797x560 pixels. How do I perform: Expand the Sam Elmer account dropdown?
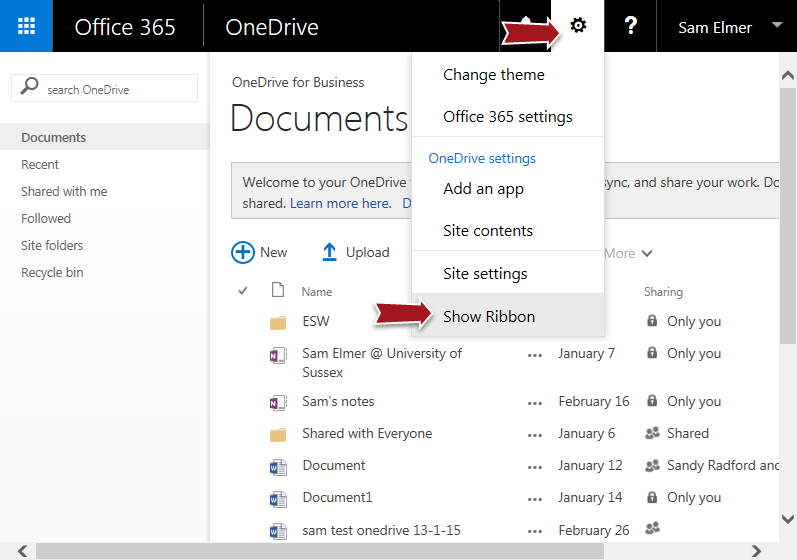tap(777, 24)
